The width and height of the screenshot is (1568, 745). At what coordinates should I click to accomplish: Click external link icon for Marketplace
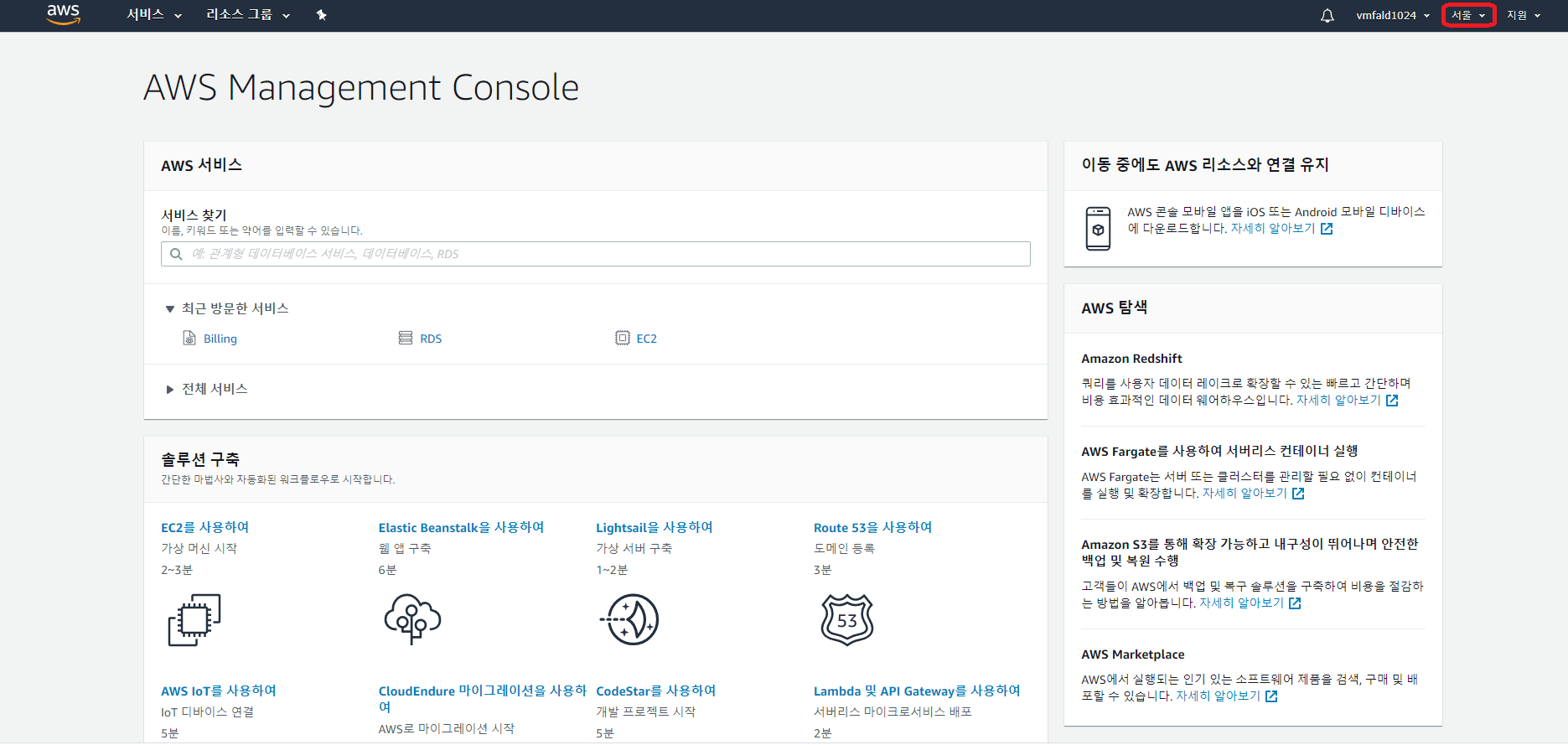pyautogui.click(x=1271, y=696)
